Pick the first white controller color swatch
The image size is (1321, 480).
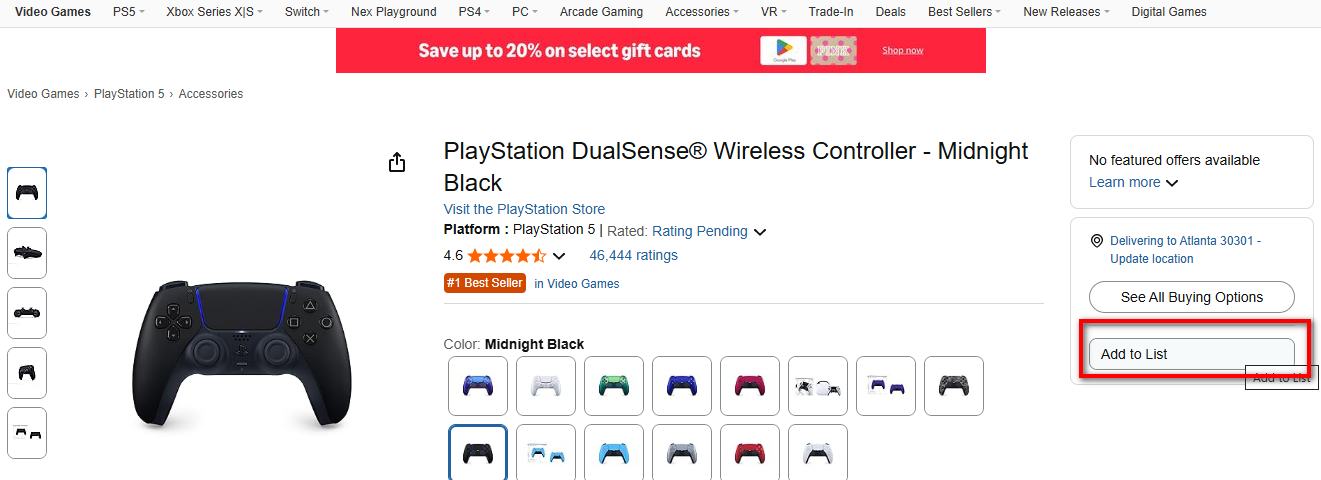click(546, 386)
